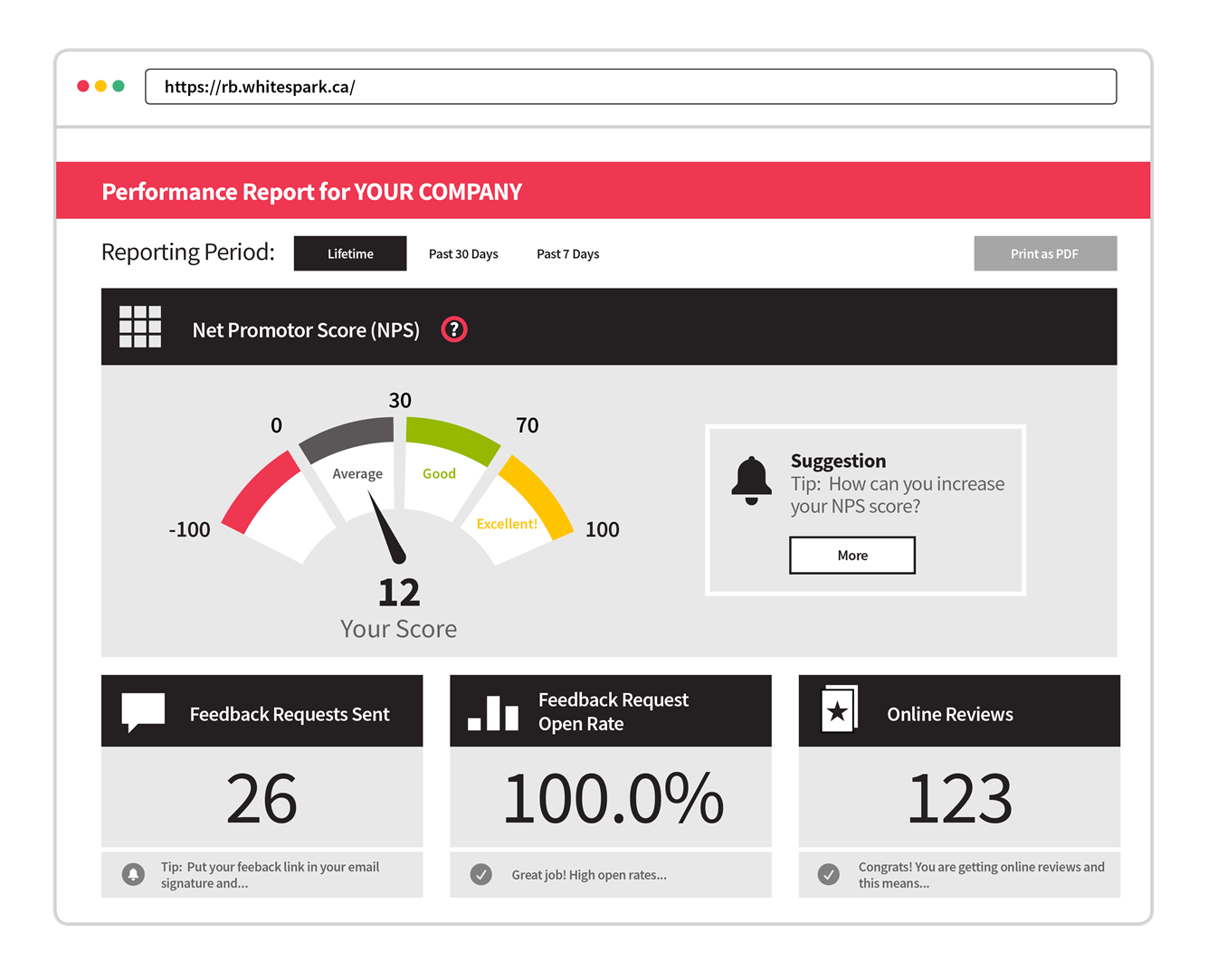Open the NPS help question mark icon
This screenshot has height=980, width=1208.
(x=453, y=329)
